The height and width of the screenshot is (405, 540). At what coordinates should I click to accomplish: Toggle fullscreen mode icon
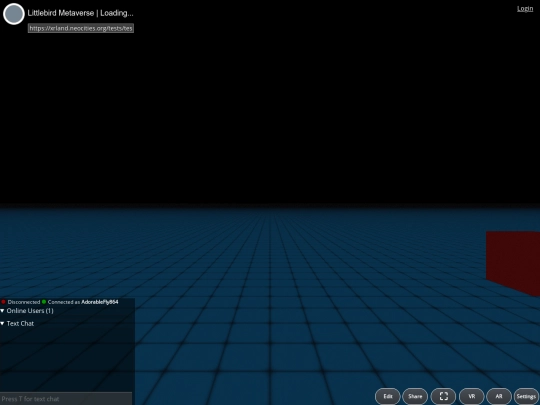coord(444,396)
